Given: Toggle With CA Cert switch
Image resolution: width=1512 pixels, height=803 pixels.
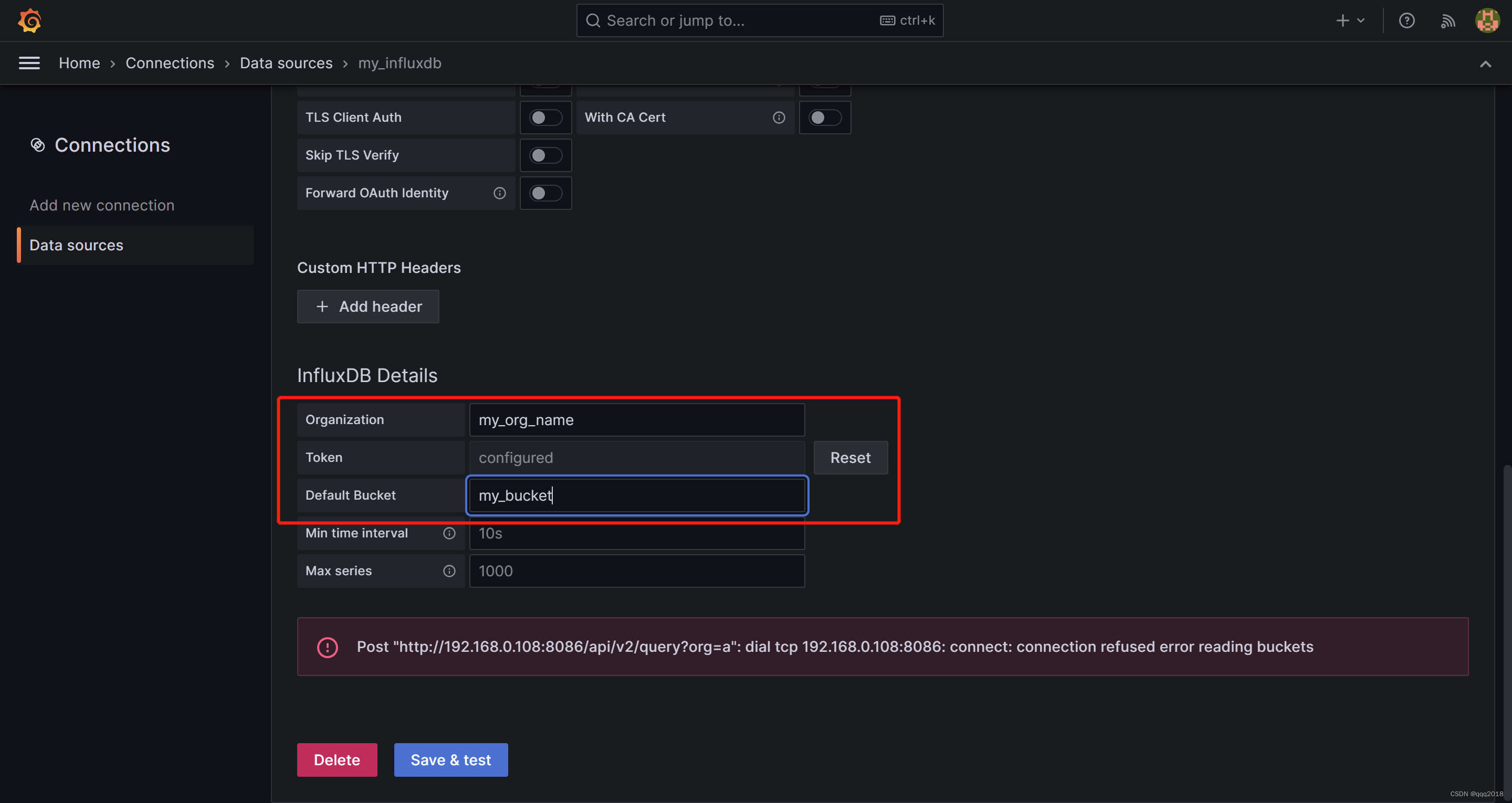Looking at the screenshot, I should (825, 118).
